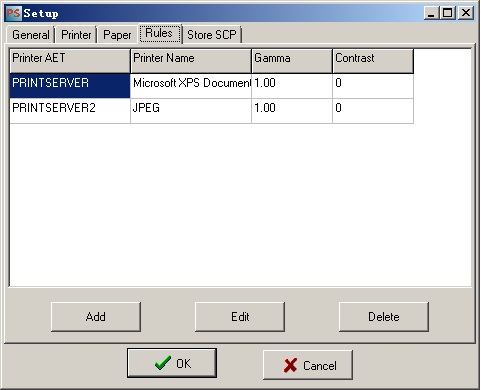Confirm with the OK button
The image size is (481, 390).
click(172, 363)
